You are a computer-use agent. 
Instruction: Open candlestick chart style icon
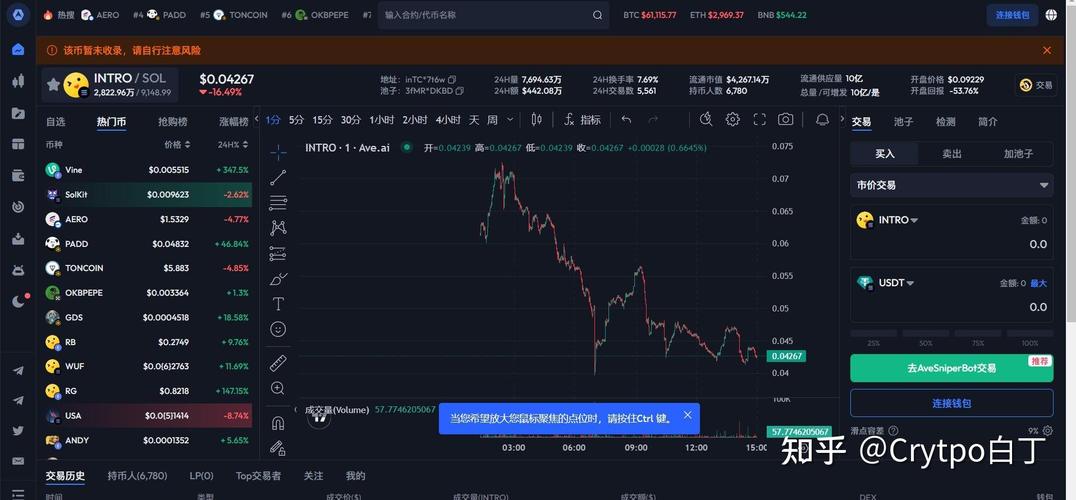(x=537, y=119)
